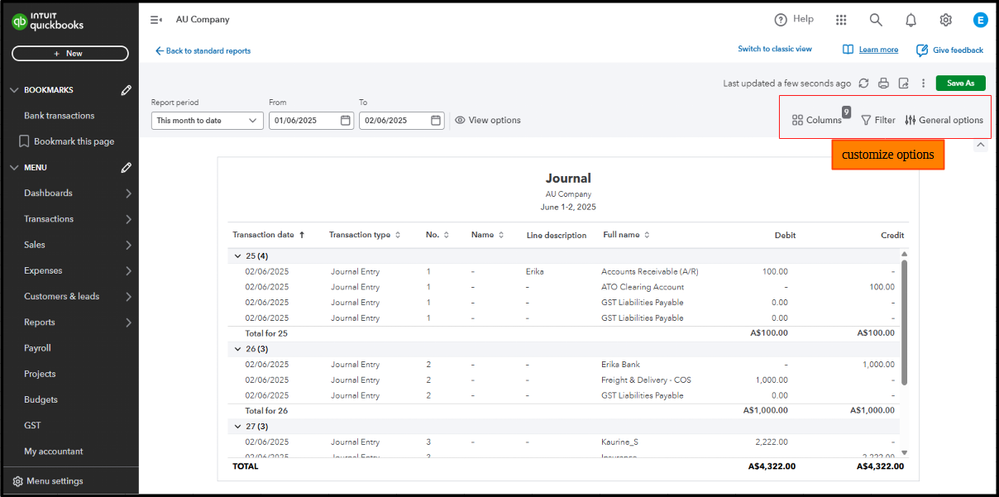Image resolution: width=999 pixels, height=497 pixels.
Task: Open Payroll from the sidebar
Action: coord(37,348)
